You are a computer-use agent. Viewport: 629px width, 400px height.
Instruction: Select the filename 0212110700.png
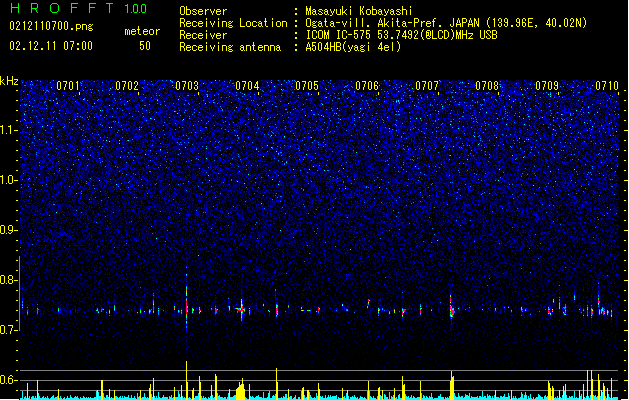[51, 26]
